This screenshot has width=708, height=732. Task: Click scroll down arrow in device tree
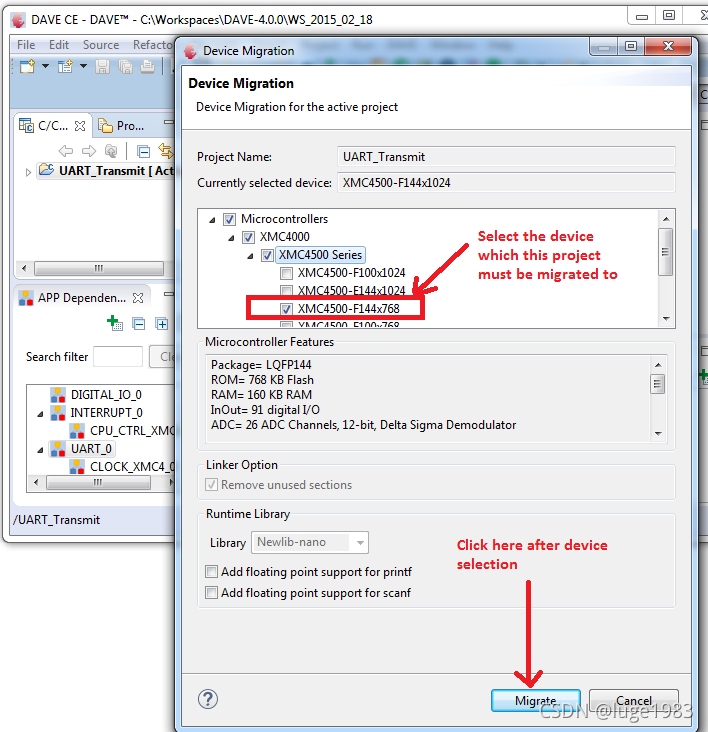point(666,319)
